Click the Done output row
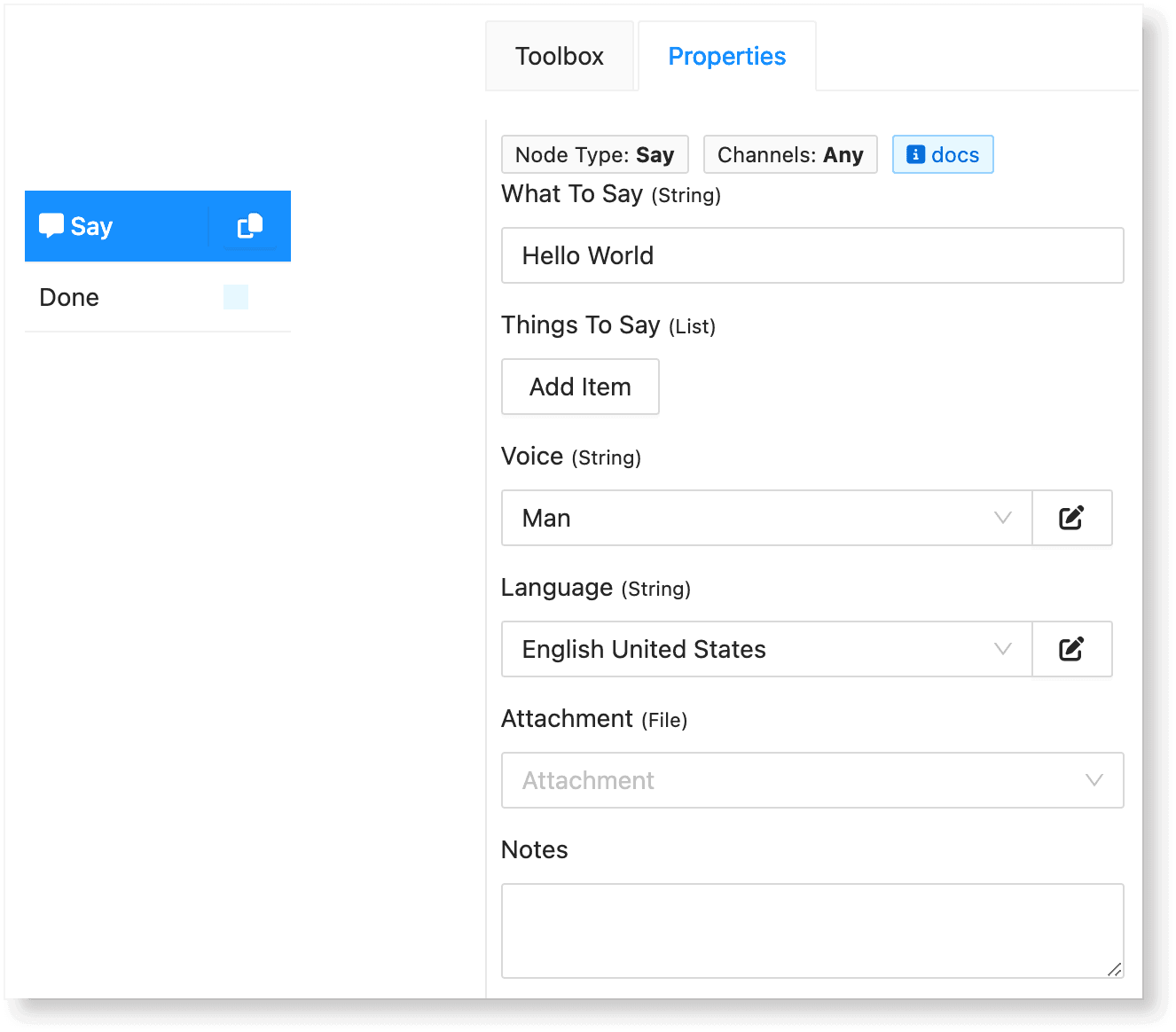The width and height of the screenshot is (1176, 1032). point(158,297)
